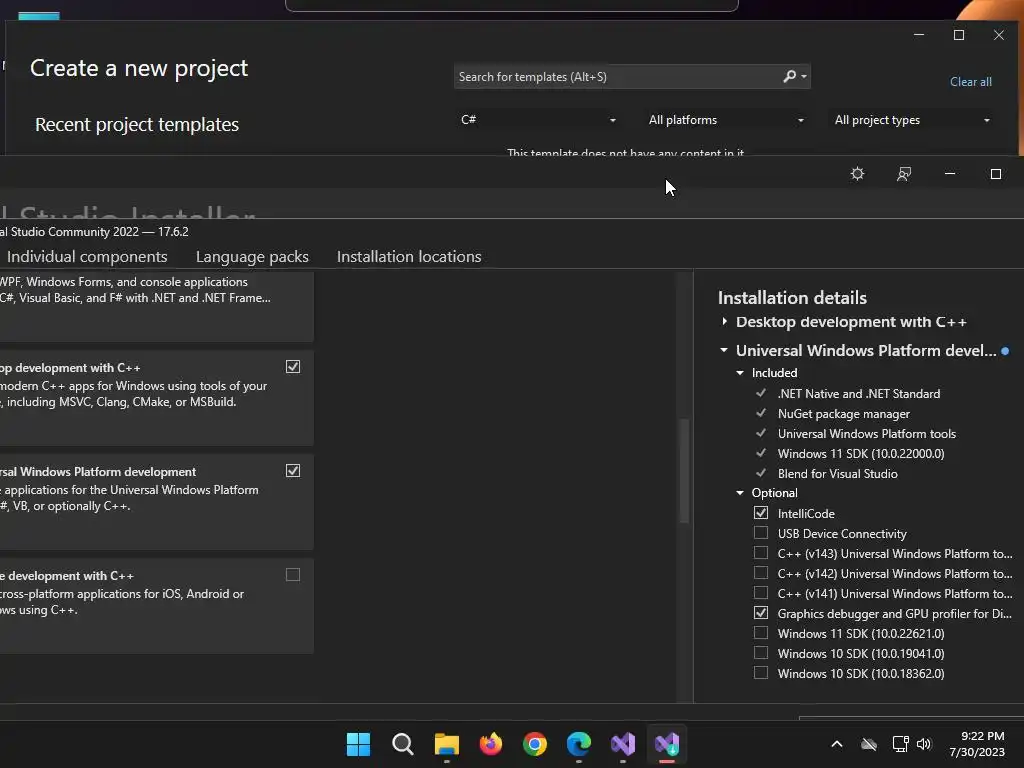Launch Firefox from taskbar
1024x768 pixels.
point(491,744)
